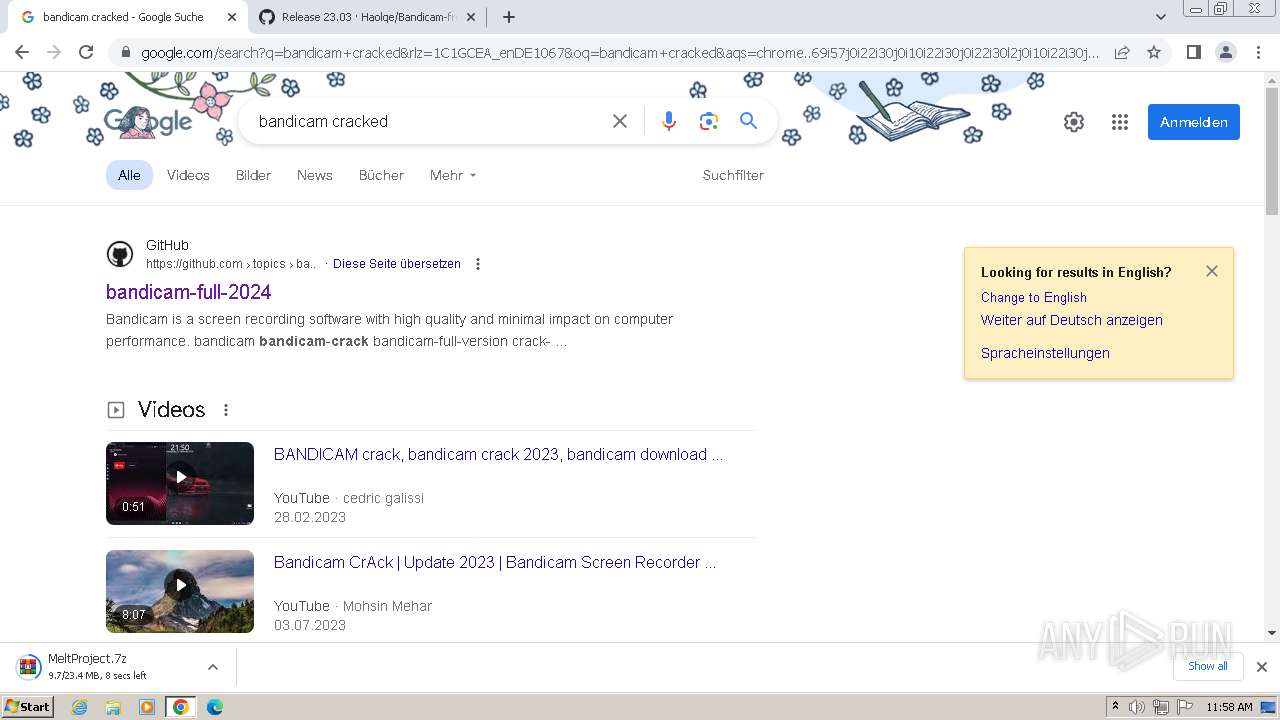1280x720 pixels.
Task: Open Google quick settings gear
Action: coord(1074,122)
